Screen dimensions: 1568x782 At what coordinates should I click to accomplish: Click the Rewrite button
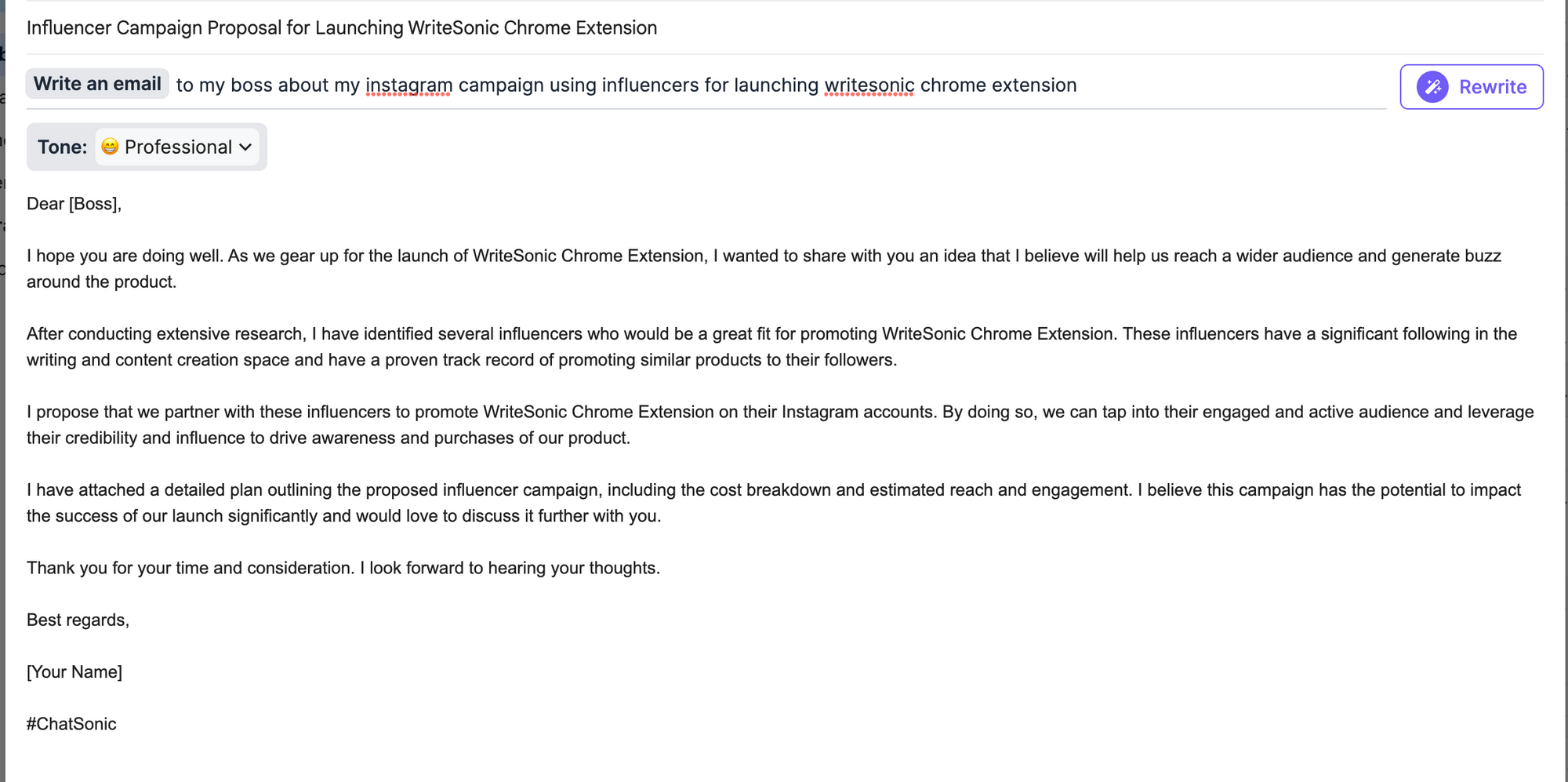(x=1472, y=86)
